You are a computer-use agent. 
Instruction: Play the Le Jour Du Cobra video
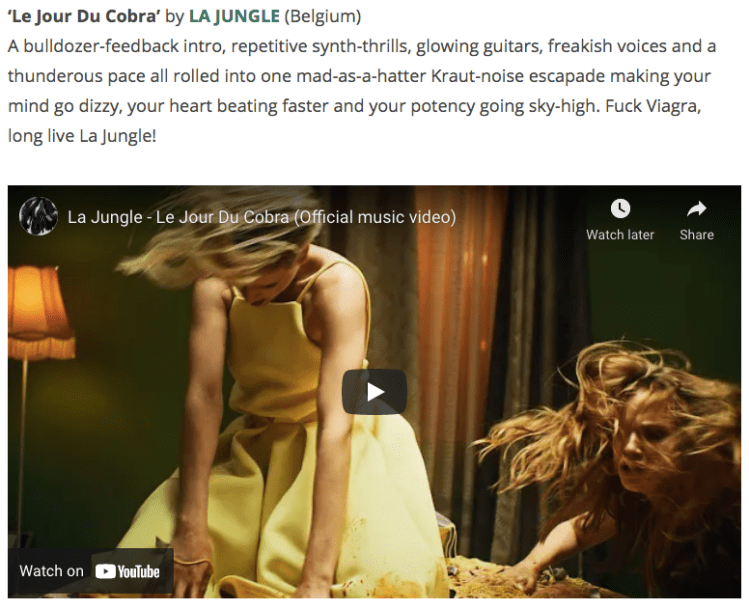(x=374, y=392)
